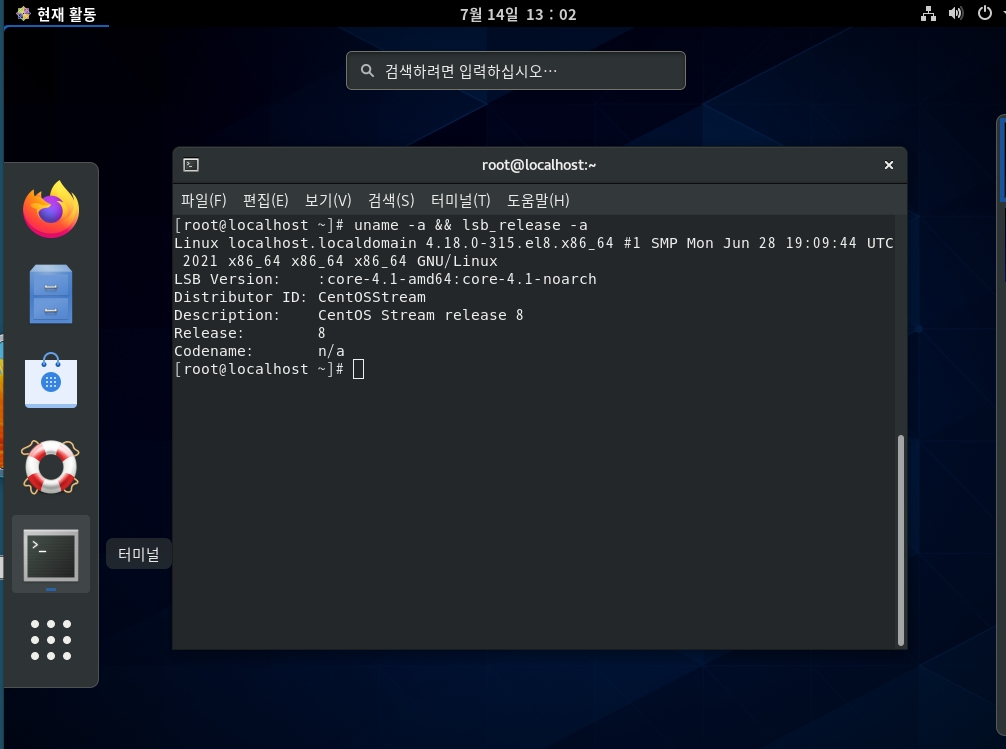Click the date and time display

[x=516, y=14]
